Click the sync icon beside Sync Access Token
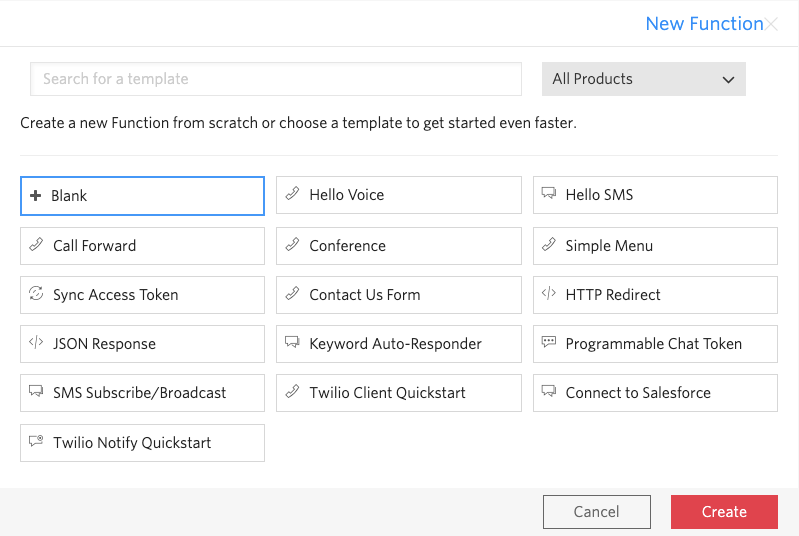The height and width of the screenshot is (536, 799). tap(36, 294)
